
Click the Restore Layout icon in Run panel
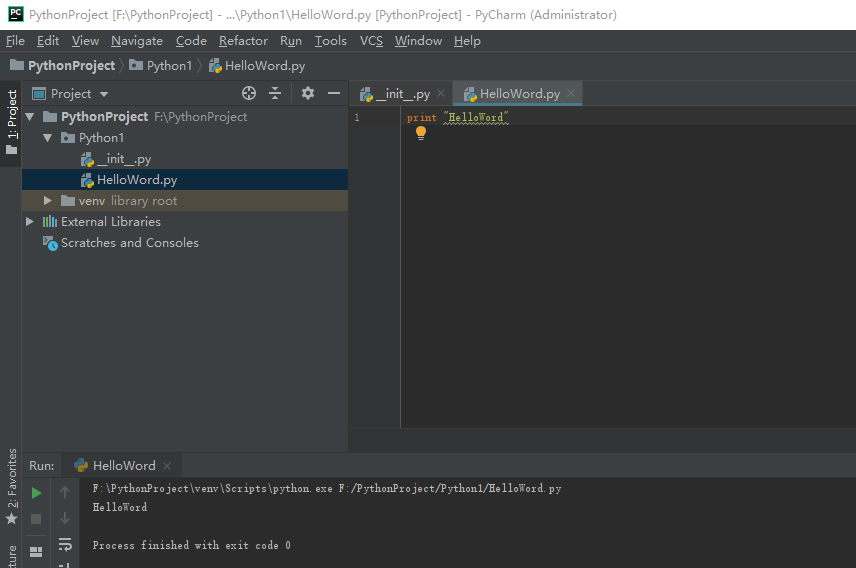point(36,552)
